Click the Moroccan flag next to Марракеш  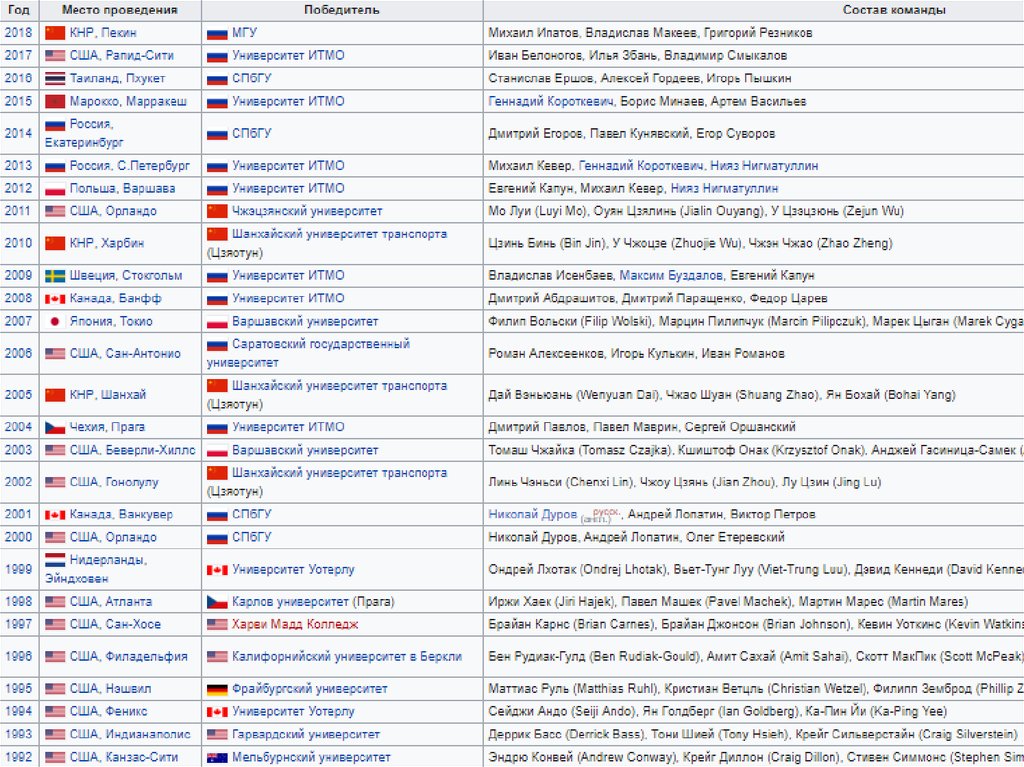(x=55, y=101)
